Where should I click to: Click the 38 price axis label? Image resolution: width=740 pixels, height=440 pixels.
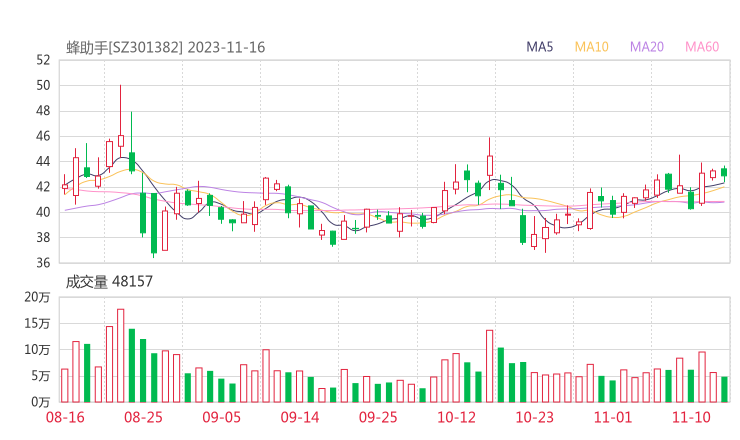coord(43,237)
